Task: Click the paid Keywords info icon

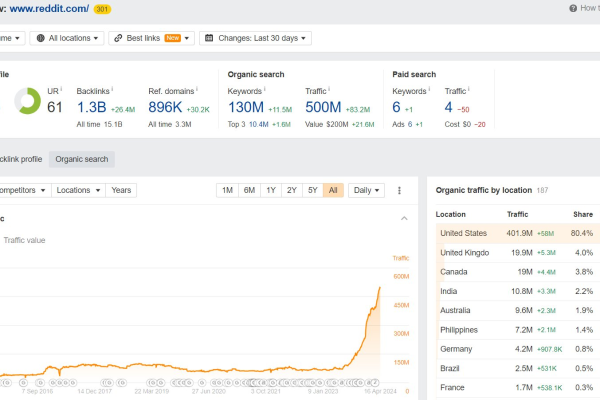Action: tap(429, 89)
